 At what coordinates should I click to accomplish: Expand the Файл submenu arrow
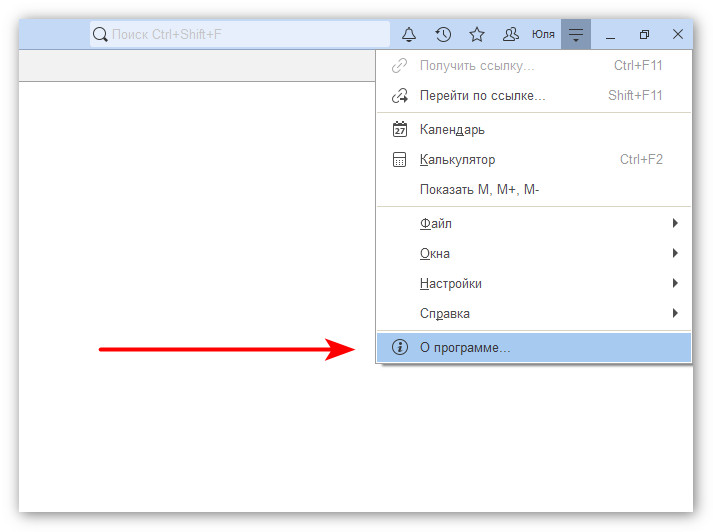(x=676, y=224)
